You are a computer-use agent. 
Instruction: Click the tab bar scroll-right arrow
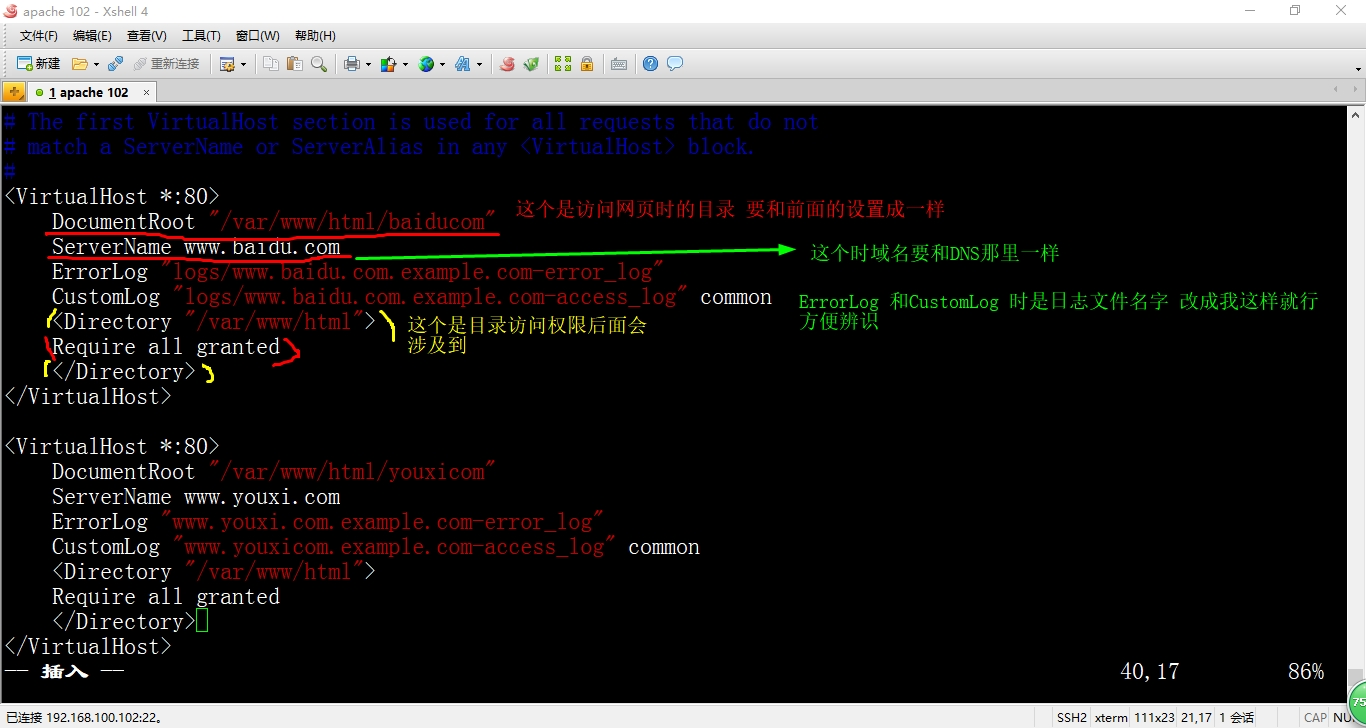[x=1356, y=90]
